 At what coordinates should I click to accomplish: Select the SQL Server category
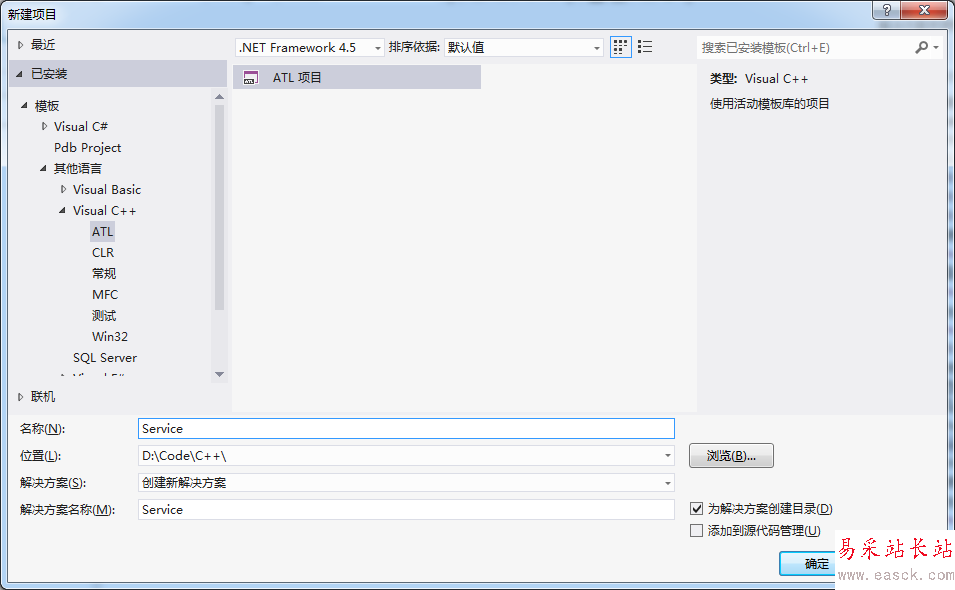[105, 357]
